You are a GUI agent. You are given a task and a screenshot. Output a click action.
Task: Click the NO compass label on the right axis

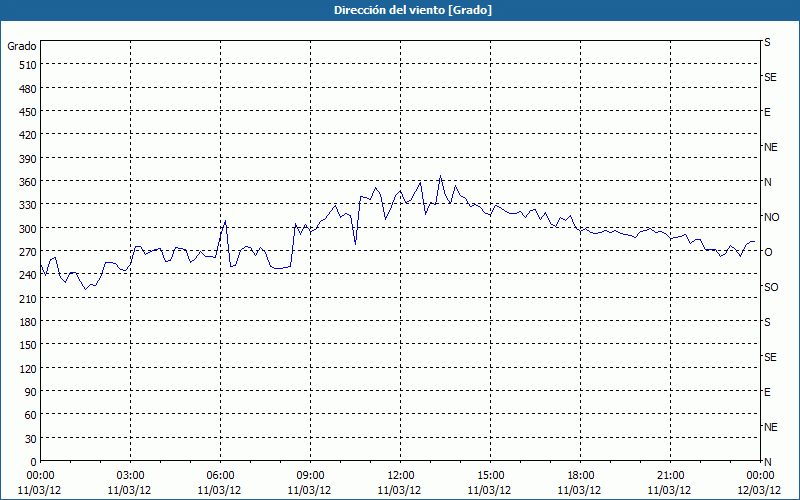pos(771,217)
